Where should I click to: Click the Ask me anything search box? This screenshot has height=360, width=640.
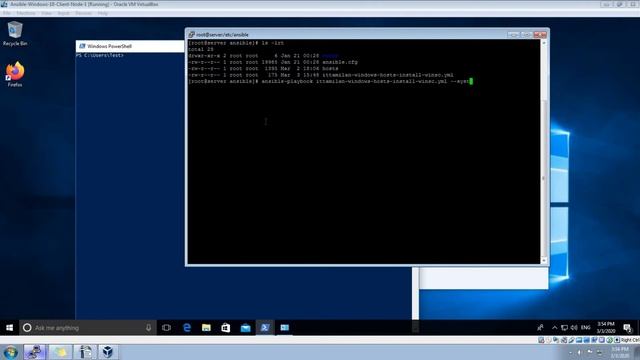[88, 328]
